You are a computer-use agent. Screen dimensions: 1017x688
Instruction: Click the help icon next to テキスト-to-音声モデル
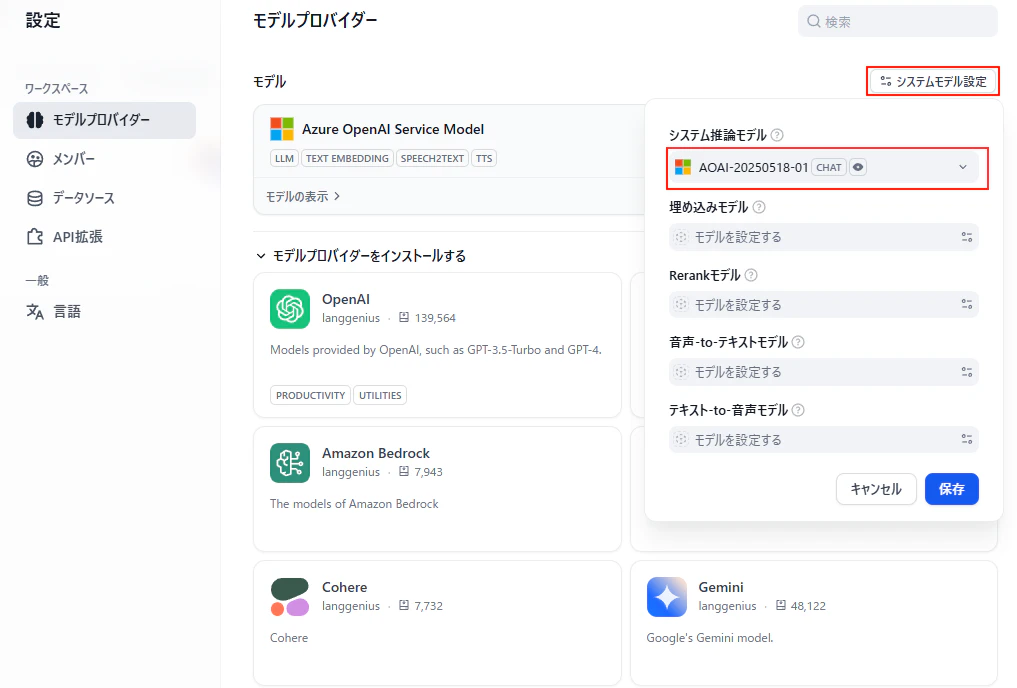[798, 410]
